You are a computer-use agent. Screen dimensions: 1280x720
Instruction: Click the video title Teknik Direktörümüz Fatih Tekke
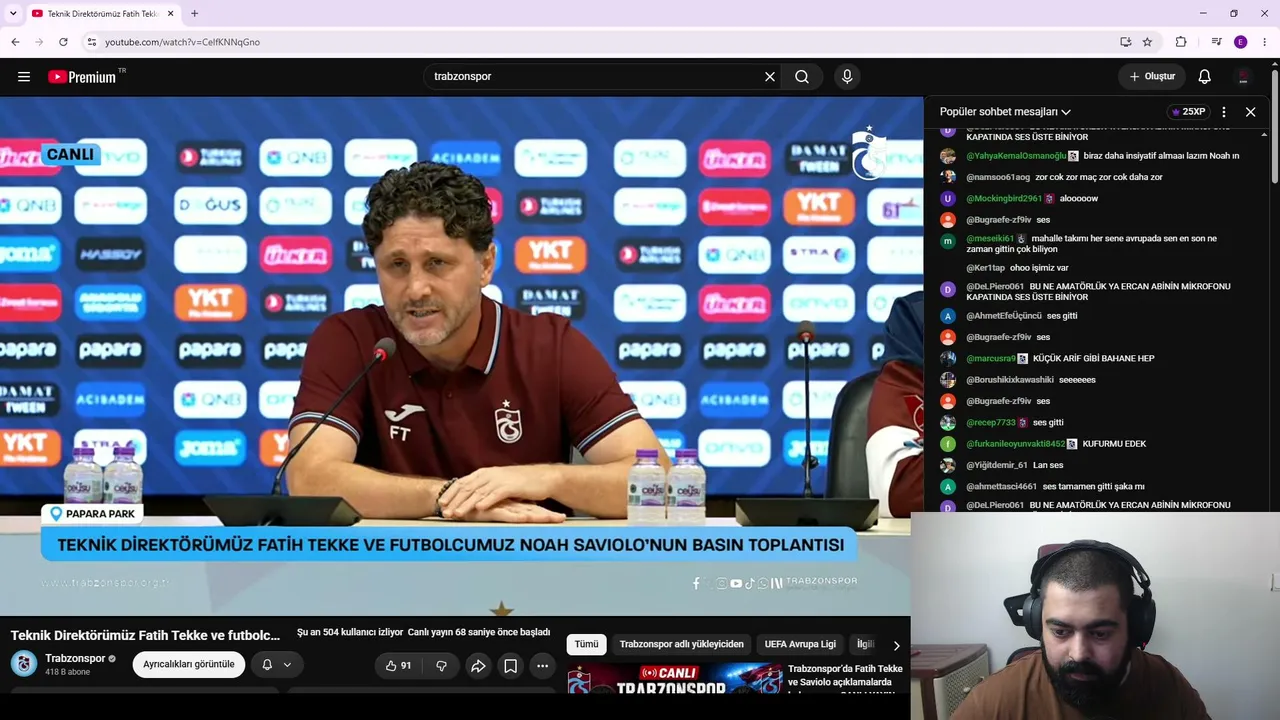coord(145,636)
